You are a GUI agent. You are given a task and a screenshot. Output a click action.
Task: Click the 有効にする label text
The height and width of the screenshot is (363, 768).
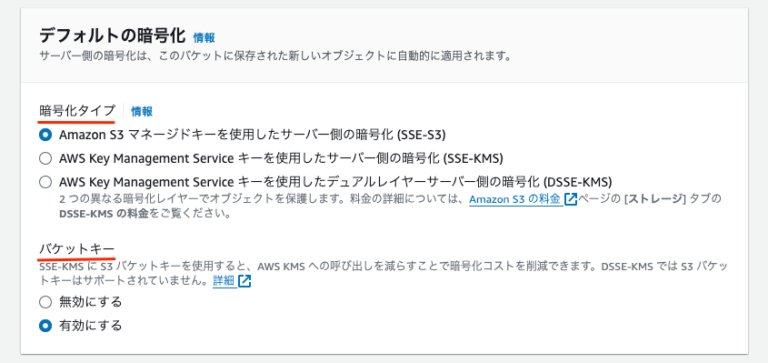pos(90,326)
